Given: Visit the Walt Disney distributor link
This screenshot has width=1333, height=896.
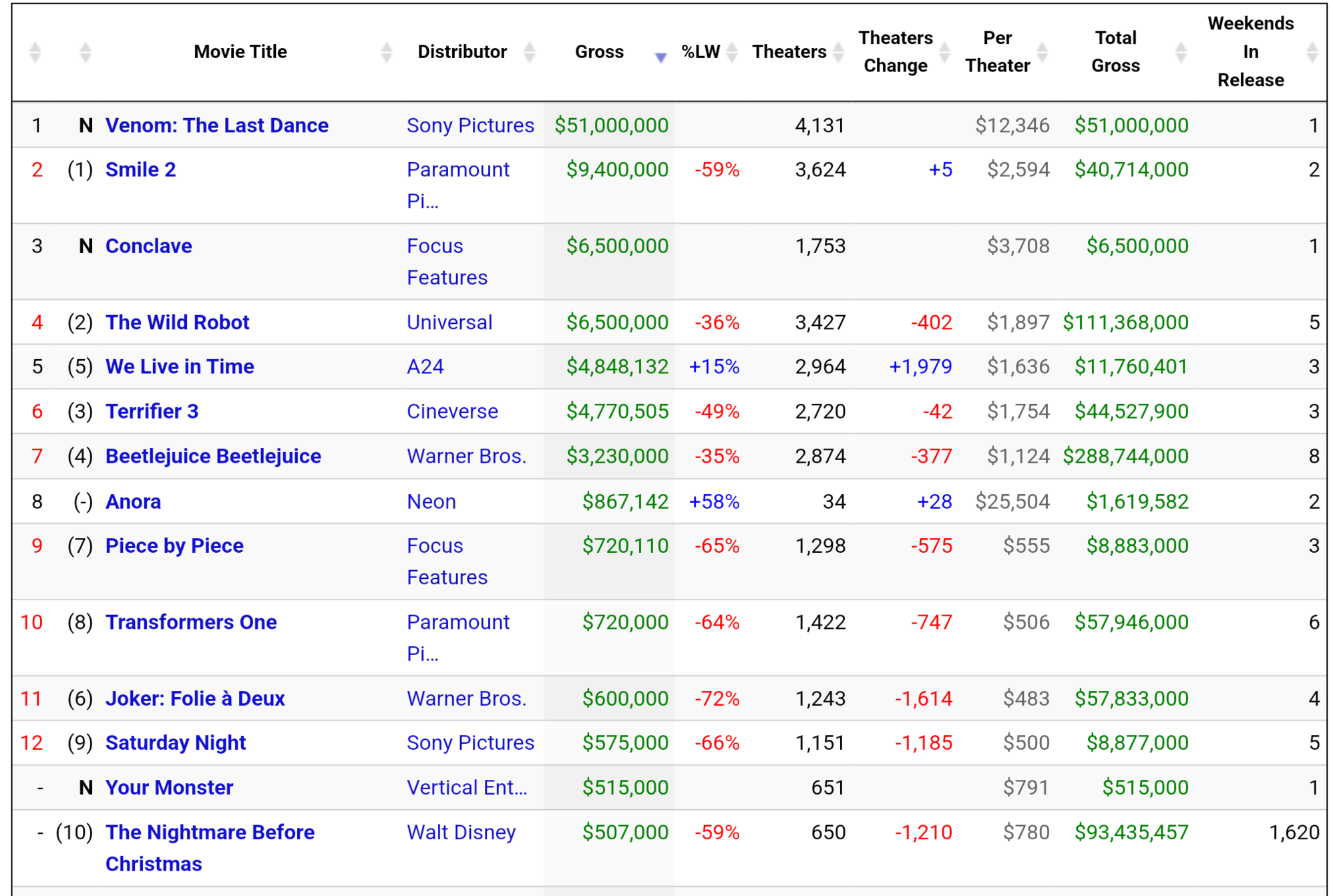Looking at the screenshot, I should [x=460, y=832].
